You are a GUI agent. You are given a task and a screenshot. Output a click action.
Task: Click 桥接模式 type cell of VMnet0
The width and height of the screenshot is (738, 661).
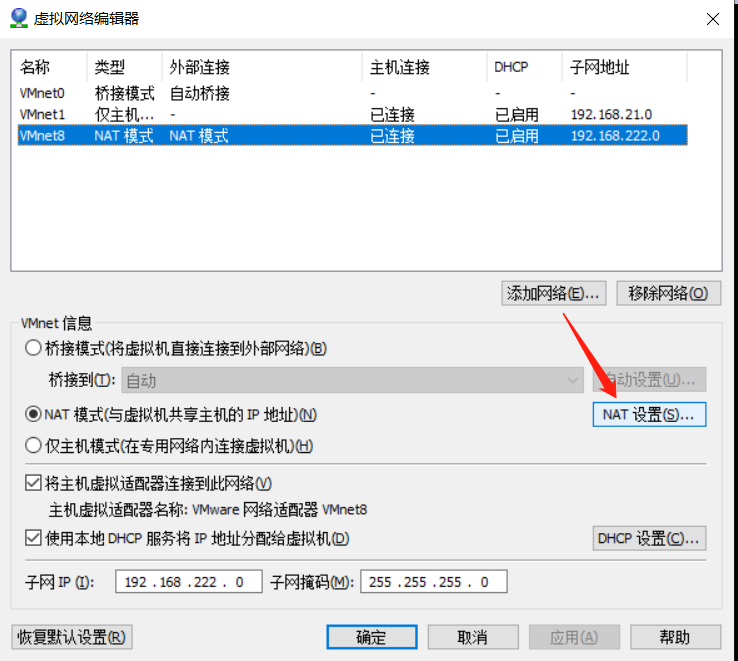pos(124,93)
